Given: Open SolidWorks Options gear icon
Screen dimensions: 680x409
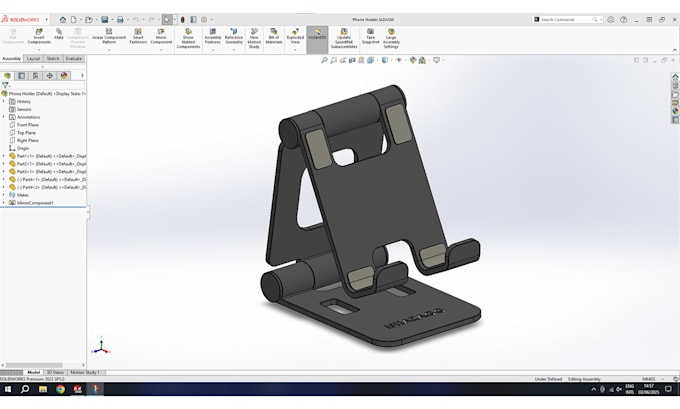Looking at the screenshot, I should coord(204,20).
